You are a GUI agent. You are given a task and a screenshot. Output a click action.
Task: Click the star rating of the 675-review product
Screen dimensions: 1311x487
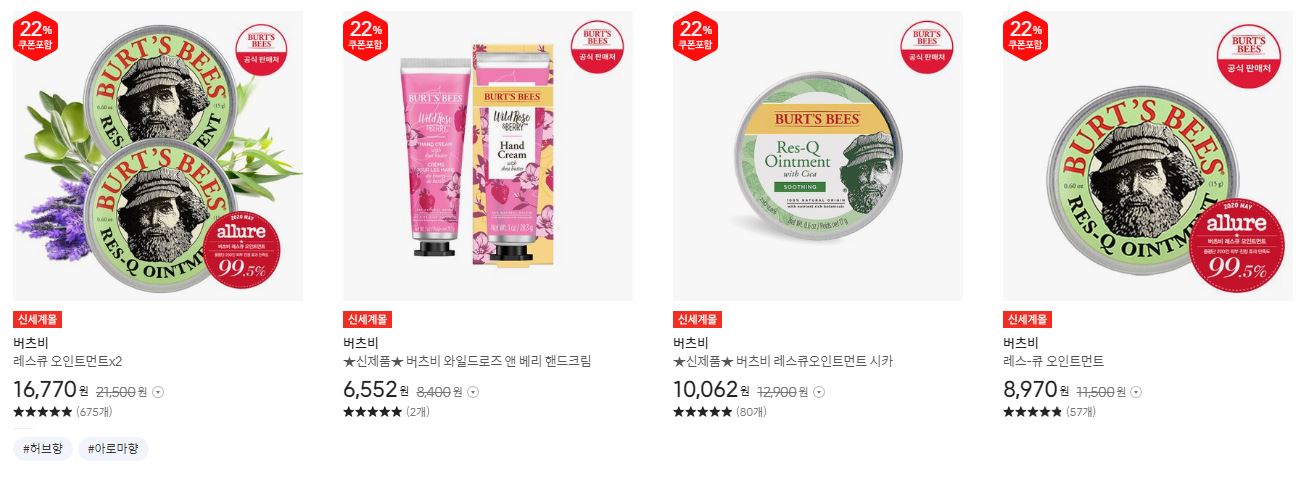(x=42, y=412)
